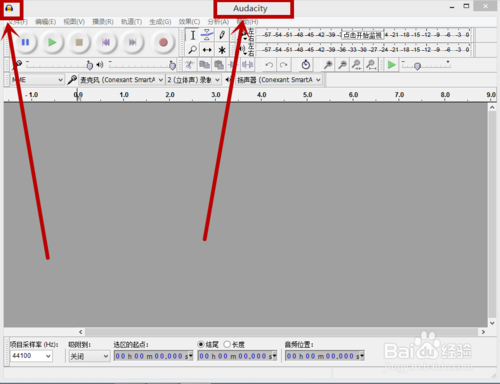The width and height of the screenshot is (500, 384).
Task: Open the Transport (R) menu
Action: coord(103,22)
